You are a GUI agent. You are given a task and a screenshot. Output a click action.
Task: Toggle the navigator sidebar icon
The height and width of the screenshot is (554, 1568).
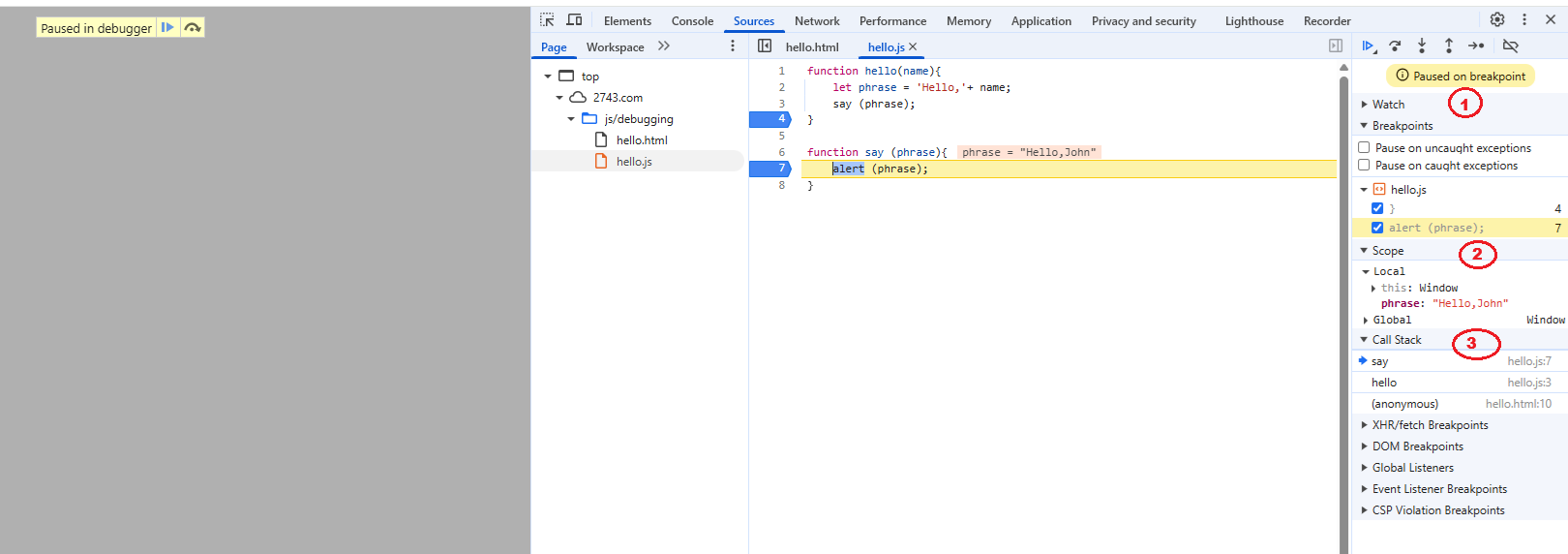[765, 46]
